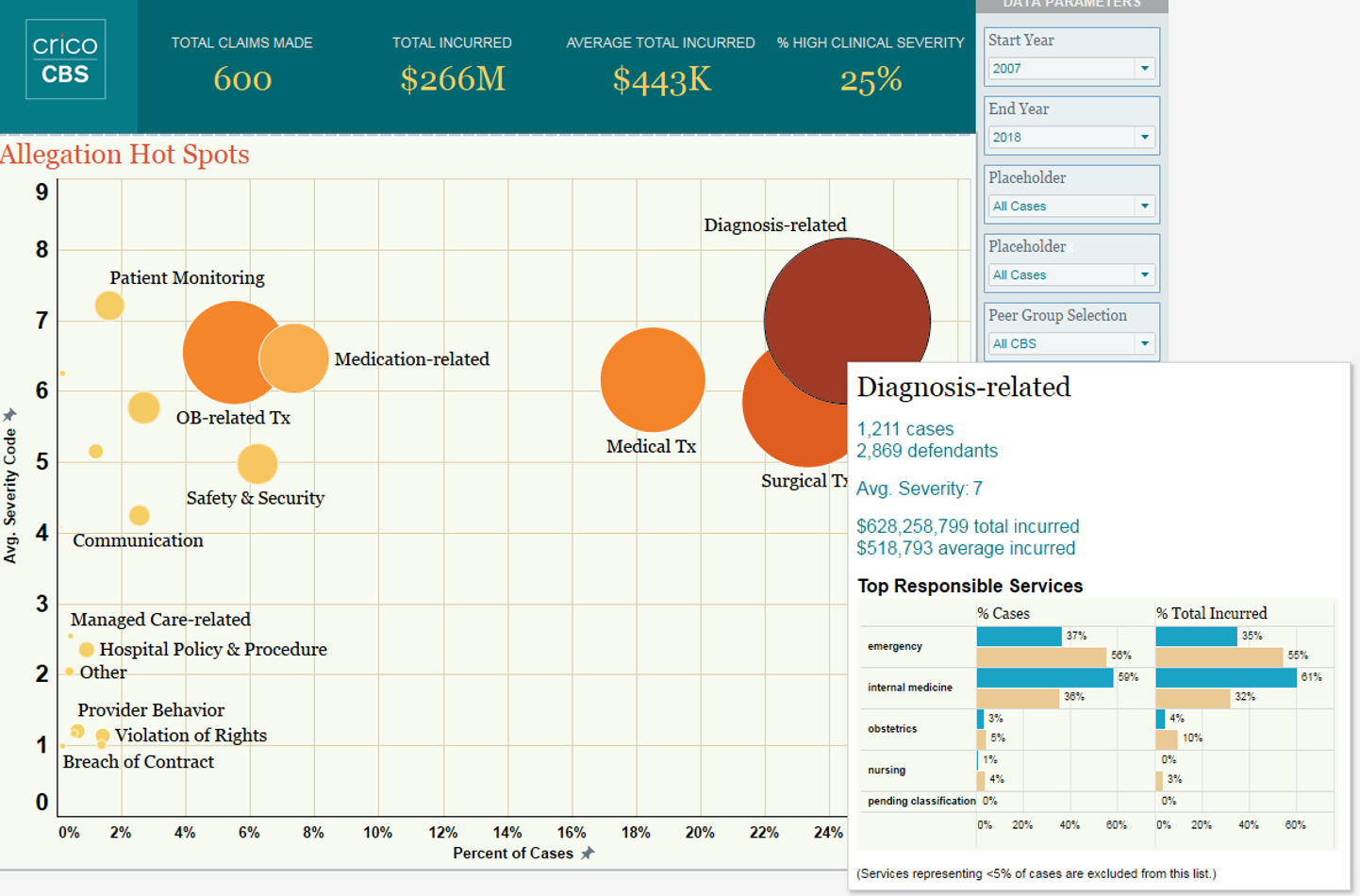Click the pin icon beside Avg. Severity Code
This screenshot has height=896, width=1360.
pyautogui.click(x=10, y=415)
